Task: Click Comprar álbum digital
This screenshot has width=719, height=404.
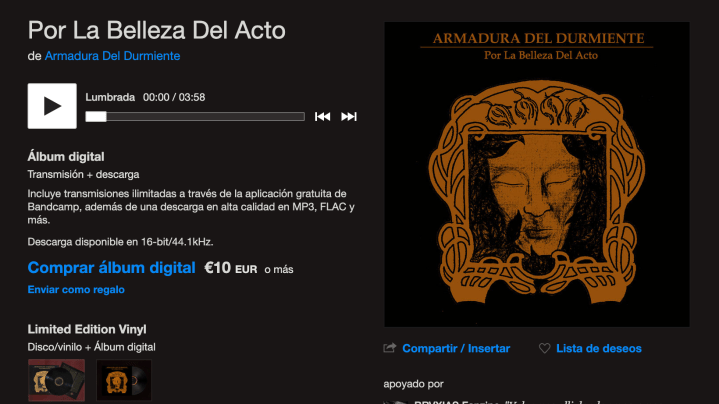Action: coord(111,267)
